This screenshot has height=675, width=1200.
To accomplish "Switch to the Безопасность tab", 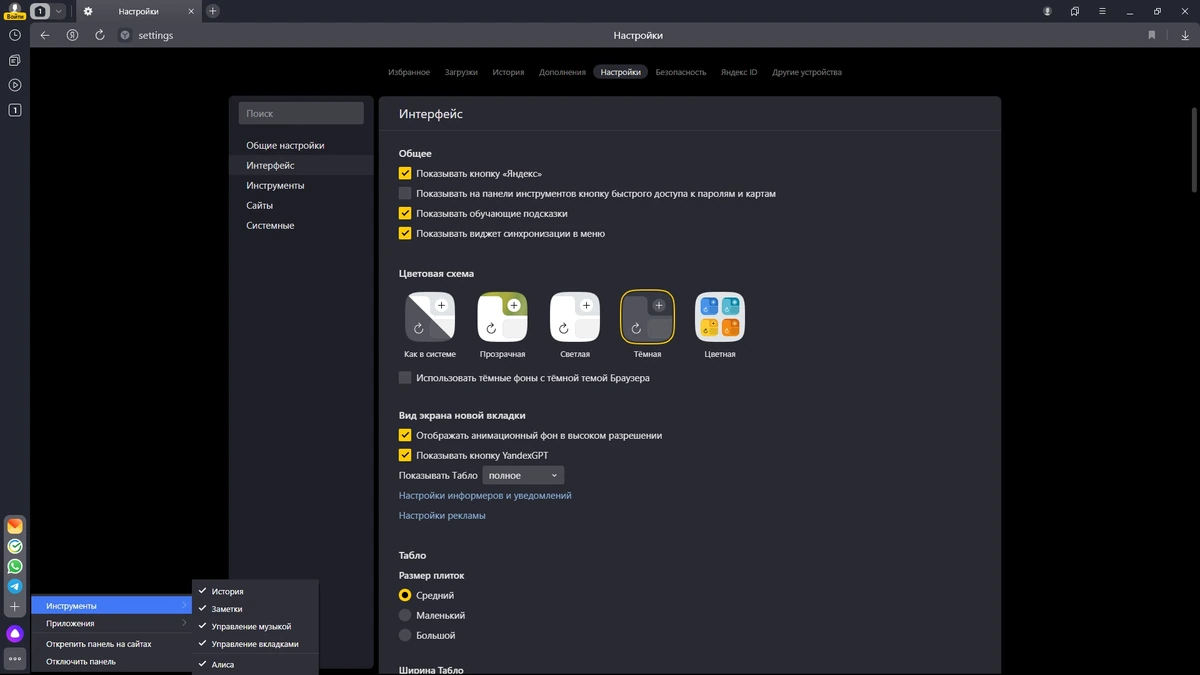I will tap(681, 72).
